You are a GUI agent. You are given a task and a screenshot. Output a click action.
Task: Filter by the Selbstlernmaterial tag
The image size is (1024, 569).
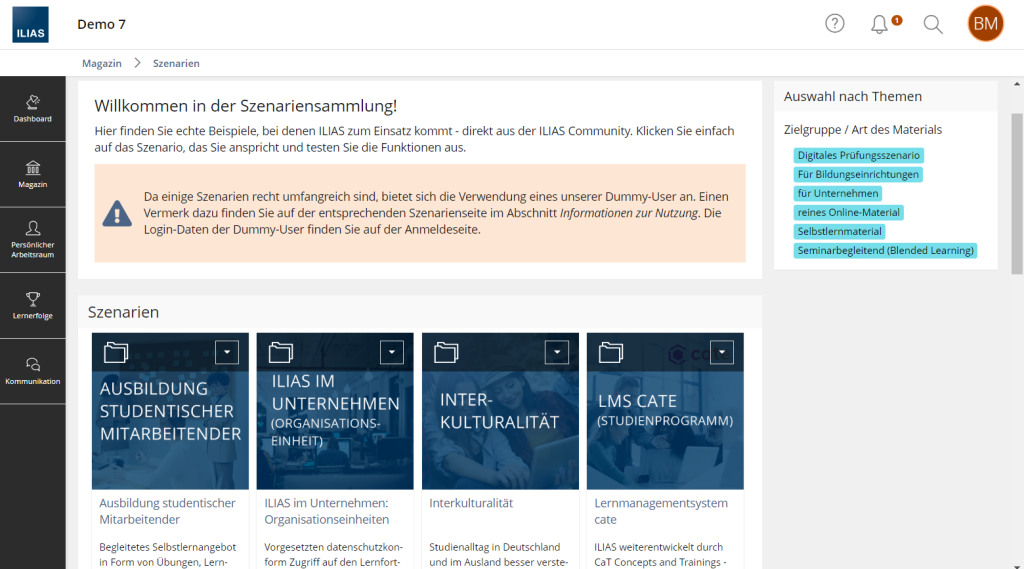click(x=839, y=231)
